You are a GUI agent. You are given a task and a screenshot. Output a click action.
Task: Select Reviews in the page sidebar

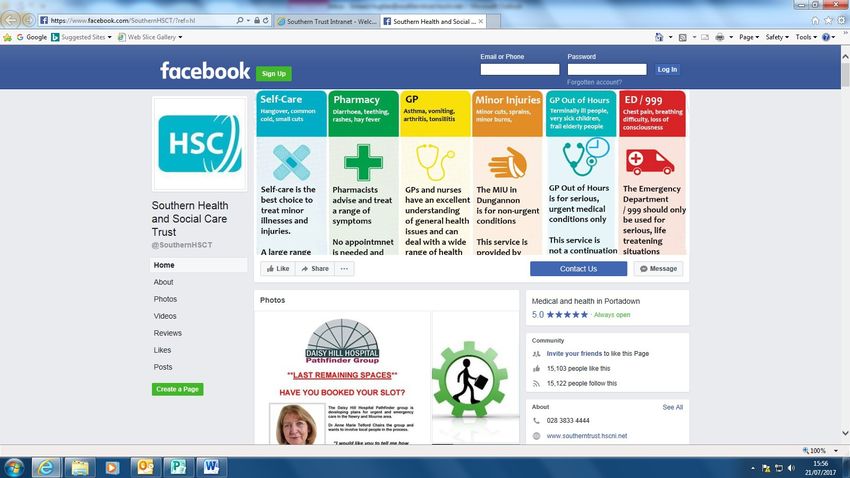tap(168, 333)
